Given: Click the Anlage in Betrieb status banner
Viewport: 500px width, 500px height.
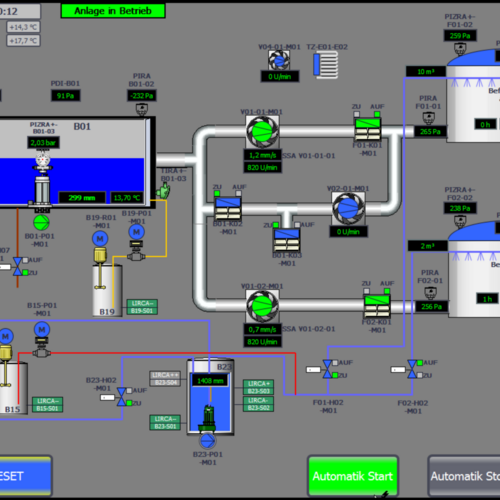Looking at the screenshot, I should click(x=113, y=11).
